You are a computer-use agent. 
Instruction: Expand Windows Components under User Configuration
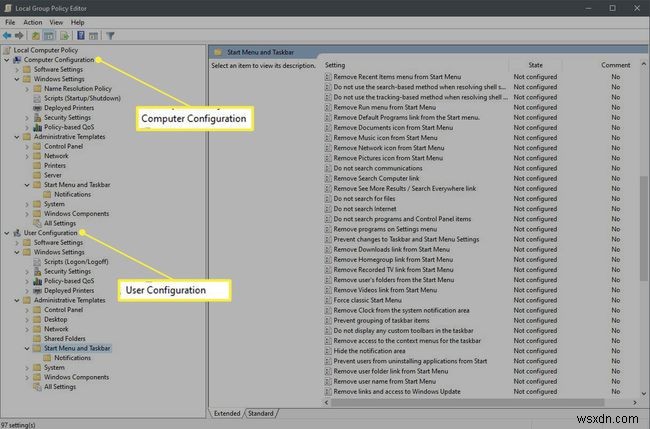(27, 377)
